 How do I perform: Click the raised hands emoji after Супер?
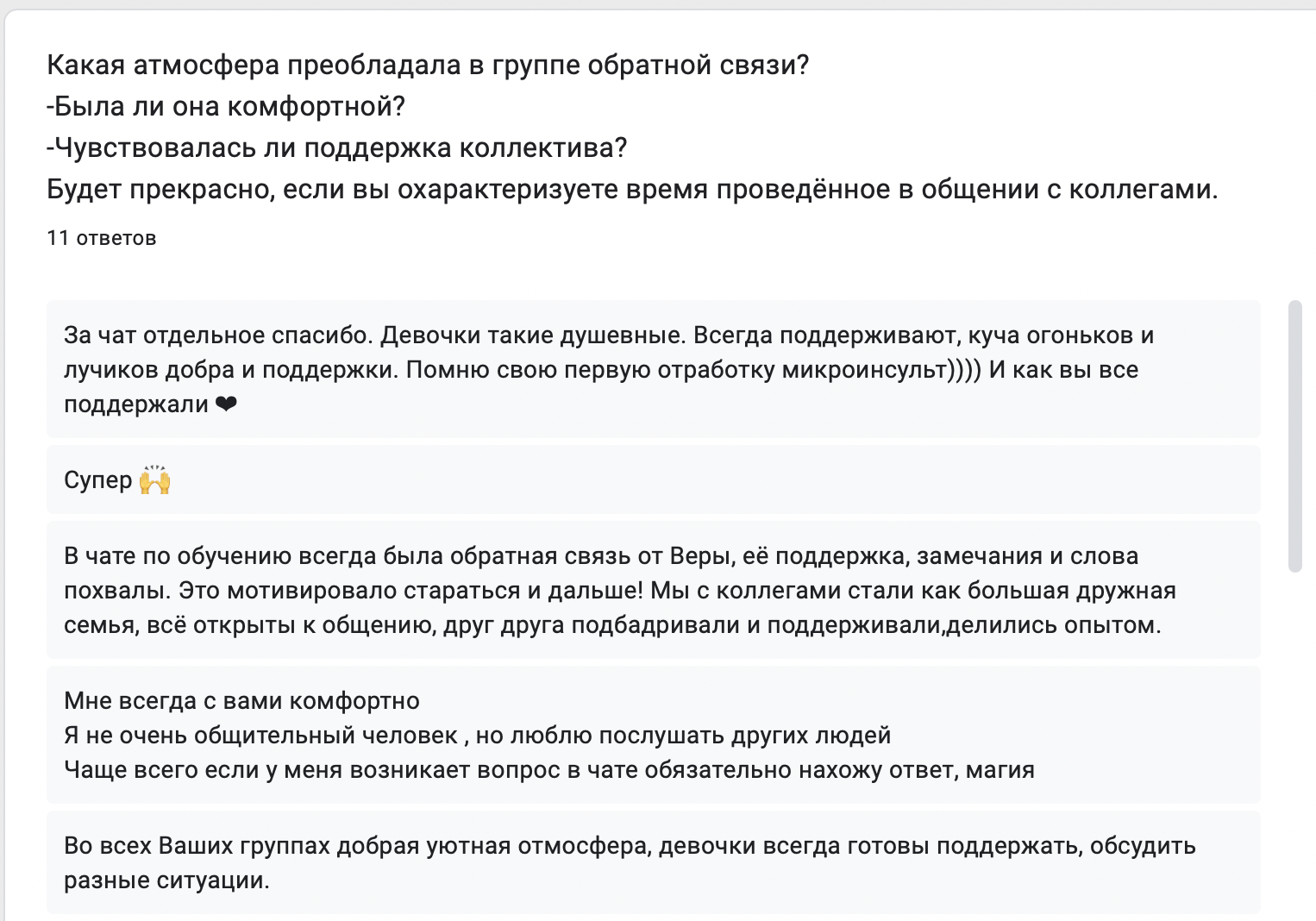155,479
